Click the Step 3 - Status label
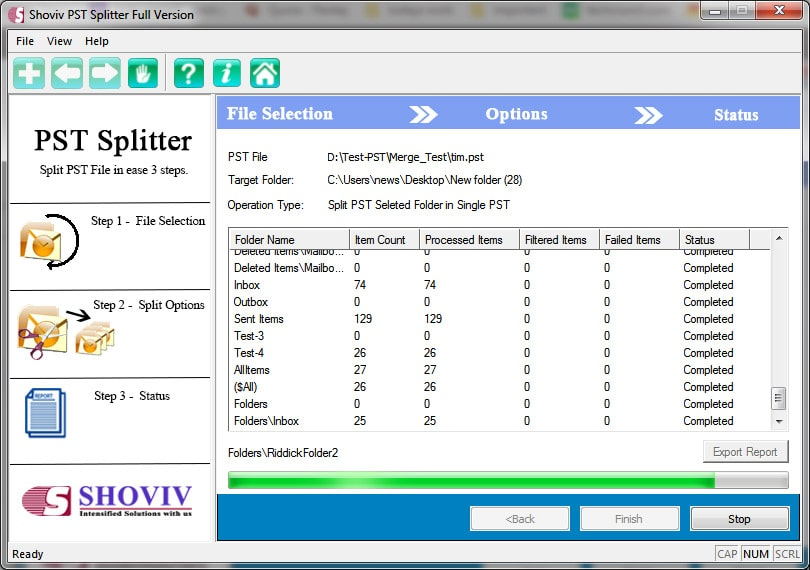This screenshot has width=810, height=570. [x=132, y=396]
